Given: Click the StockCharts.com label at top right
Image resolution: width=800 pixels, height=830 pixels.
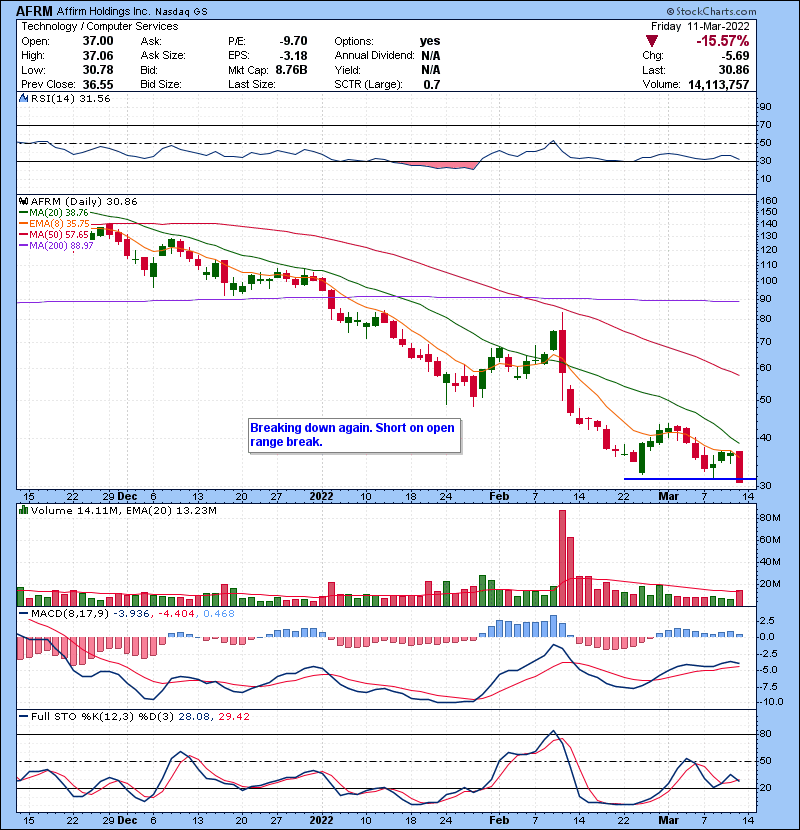Looking at the screenshot, I should 712,11.
